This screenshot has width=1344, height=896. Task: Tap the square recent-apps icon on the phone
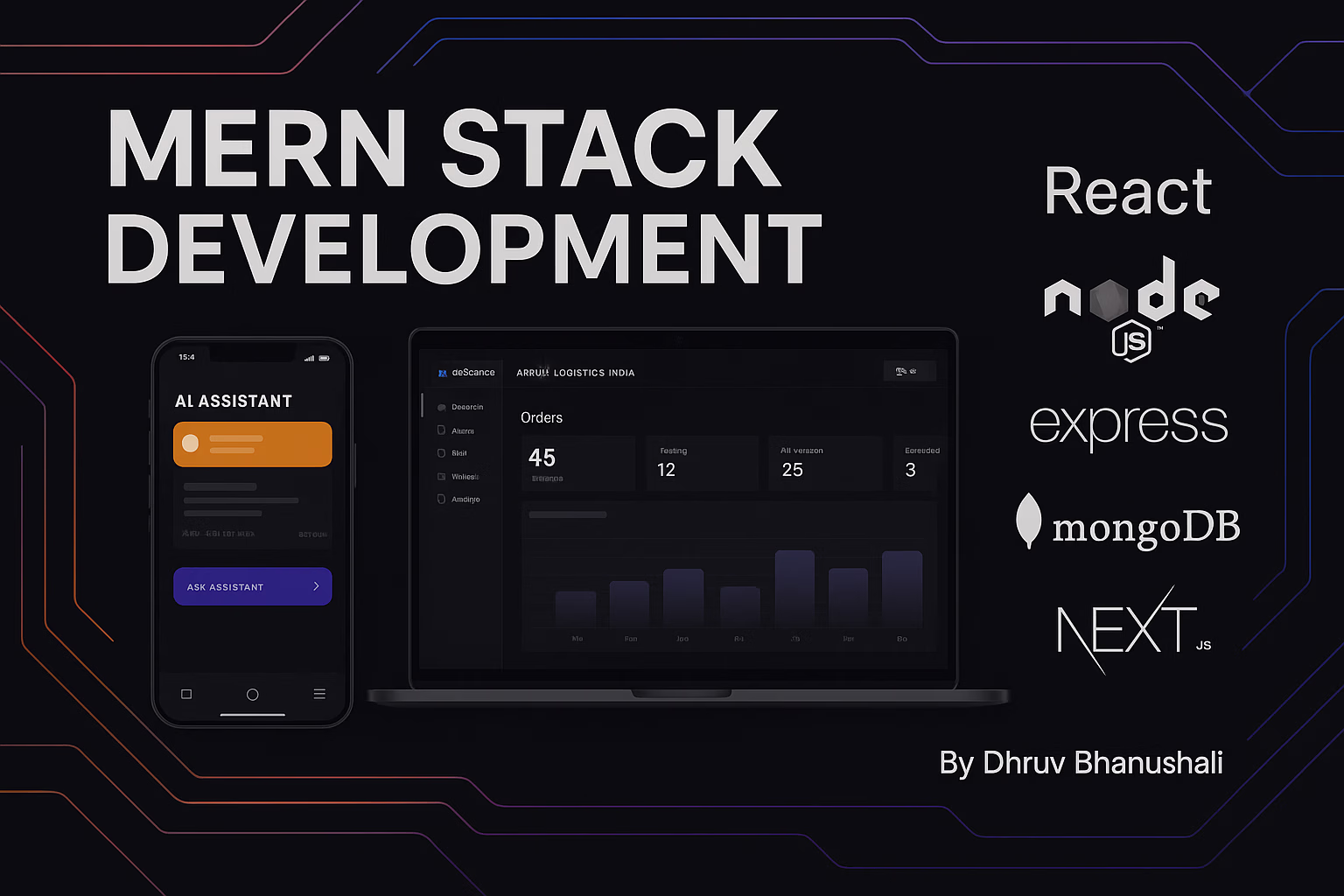[185, 693]
